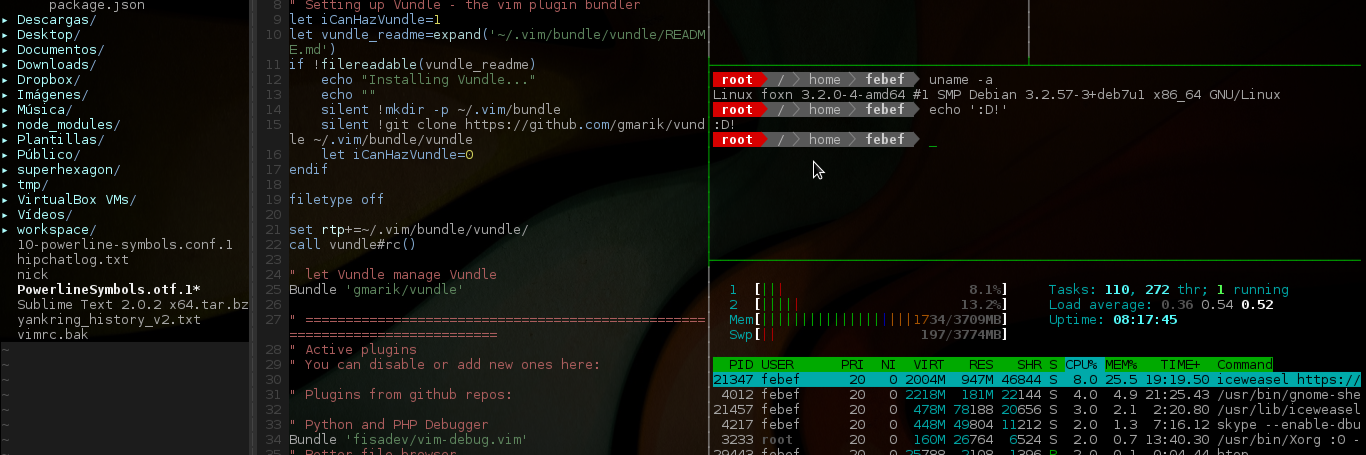Expand the Música/ folder arrow
Image resolution: width=1366 pixels, height=455 pixels.
click(x=6, y=109)
